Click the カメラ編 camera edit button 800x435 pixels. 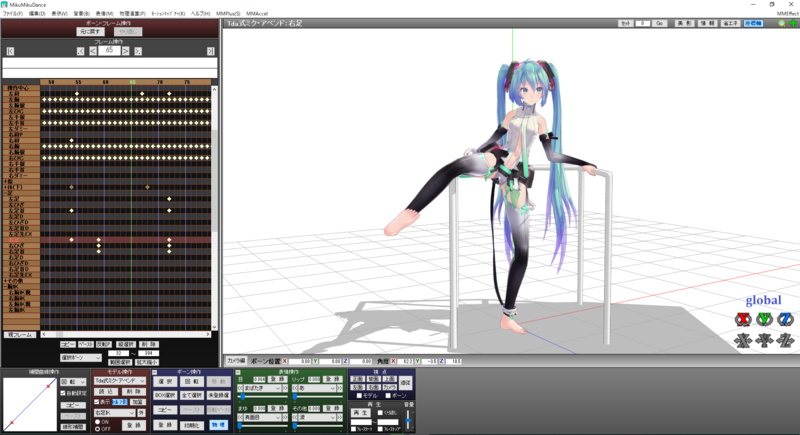pyautogui.click(x=236, y=361)
